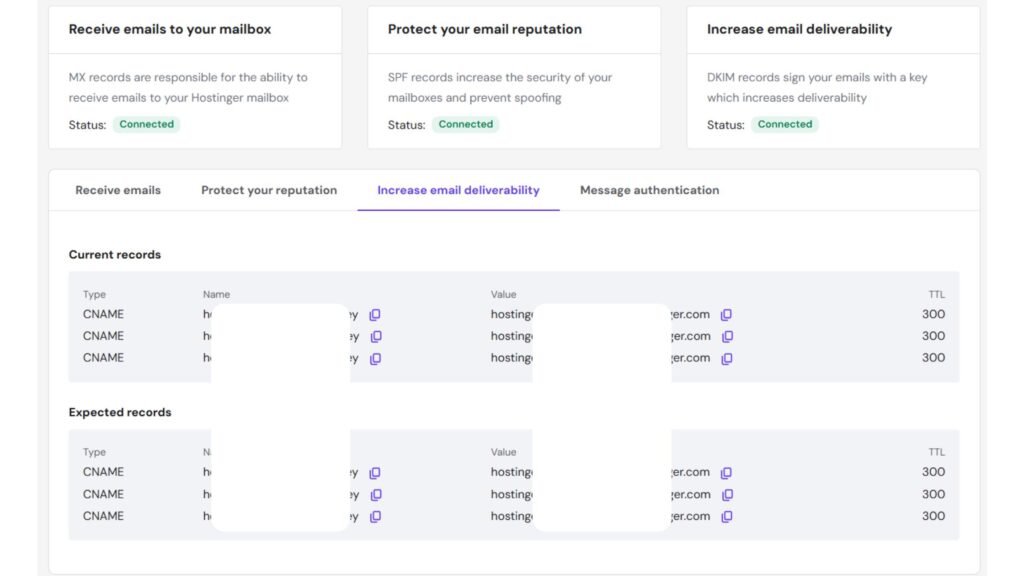Switch to the Receive emails tab
Screen dimensions: 1024x576
pos(118,190)
